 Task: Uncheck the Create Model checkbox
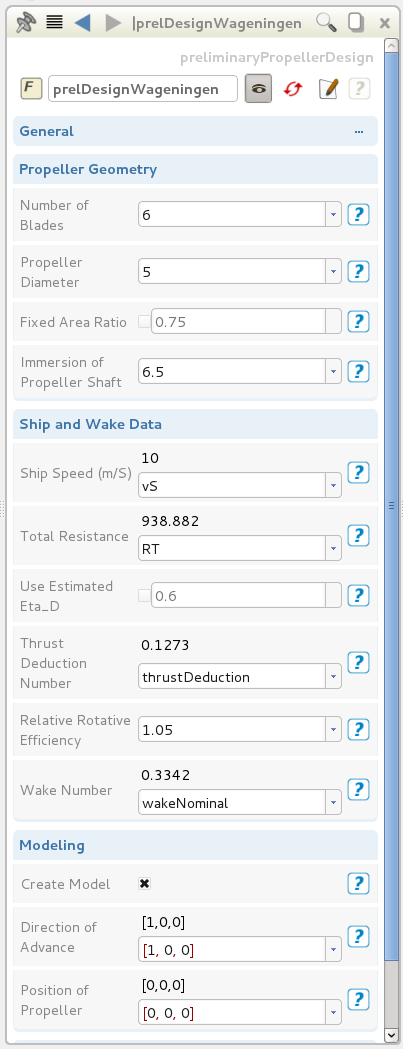(x=144, y=884)
